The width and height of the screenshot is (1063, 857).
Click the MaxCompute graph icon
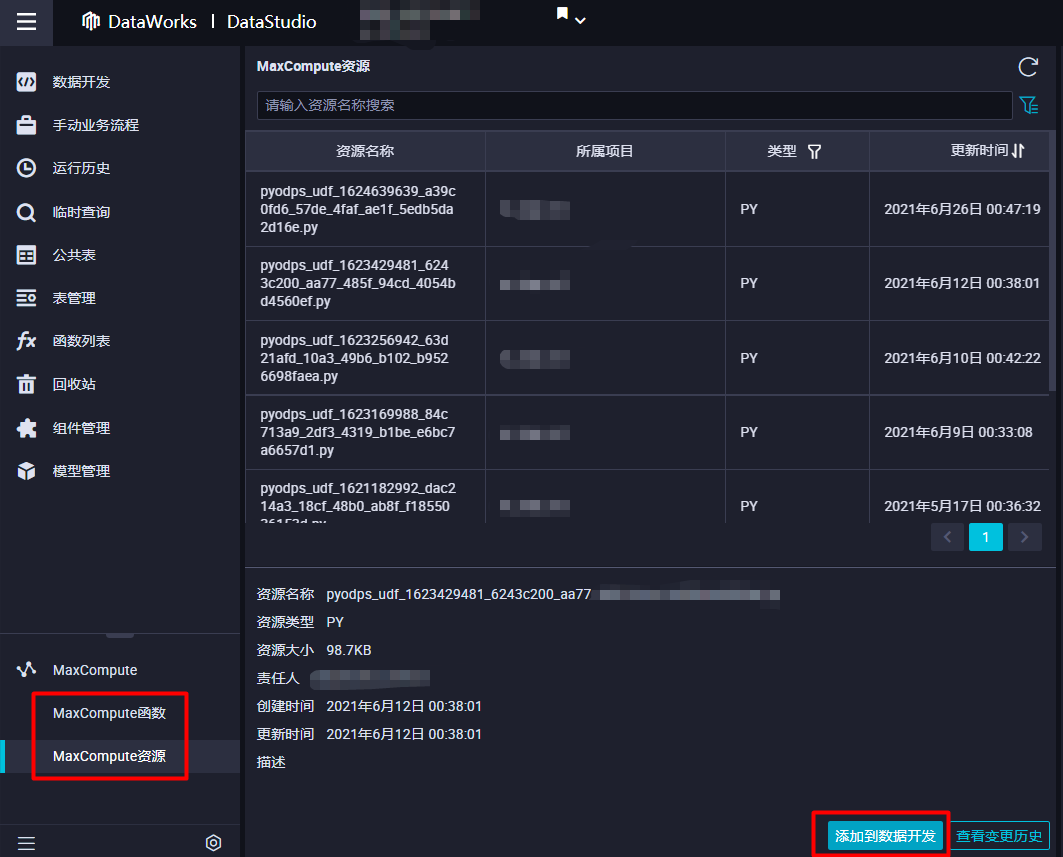[x=26, y=670]
